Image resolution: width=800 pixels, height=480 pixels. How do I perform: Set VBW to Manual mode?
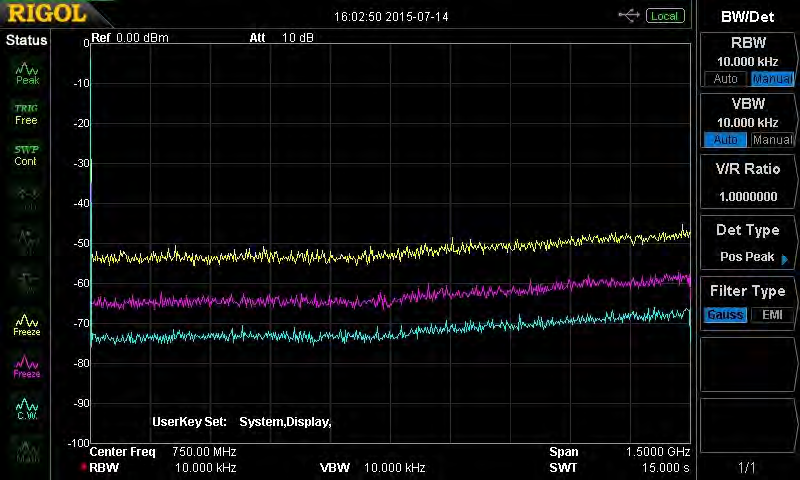pyautogui.click(x=772, y=140)
